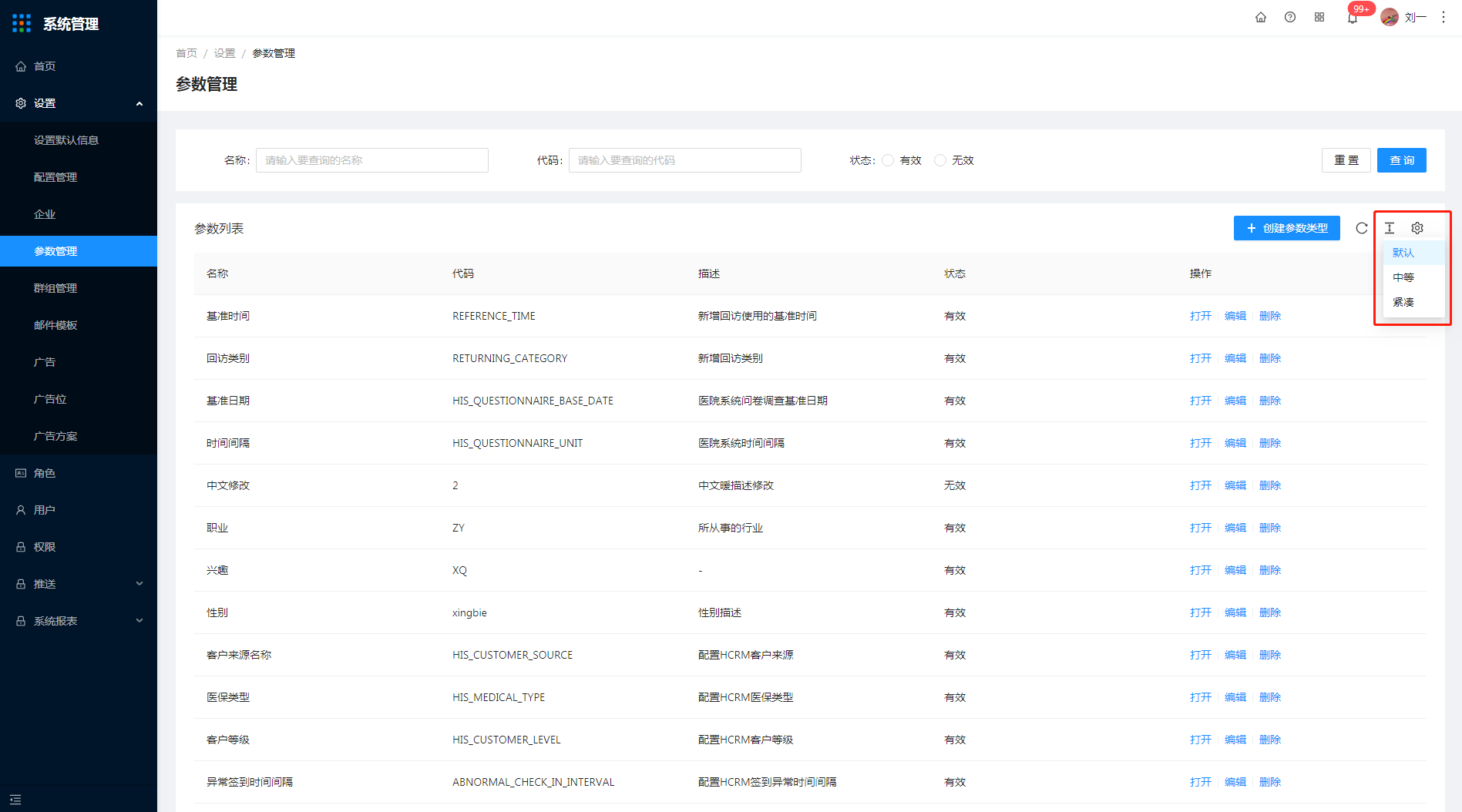
Task: Delete the 基准日期 row
Action: pos(1270,401)
